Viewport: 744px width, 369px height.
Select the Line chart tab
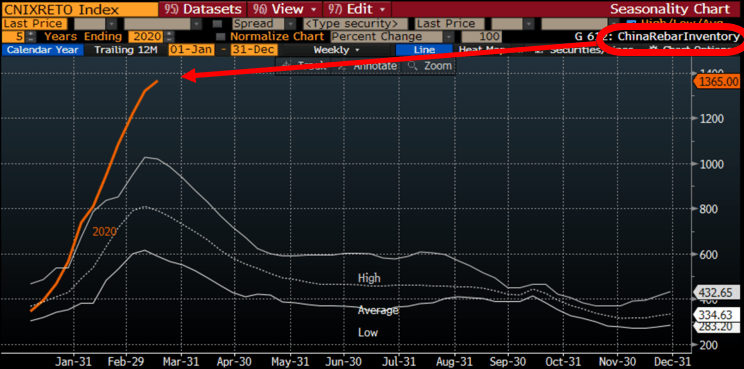pyautogui.click(x=424, y=50)
